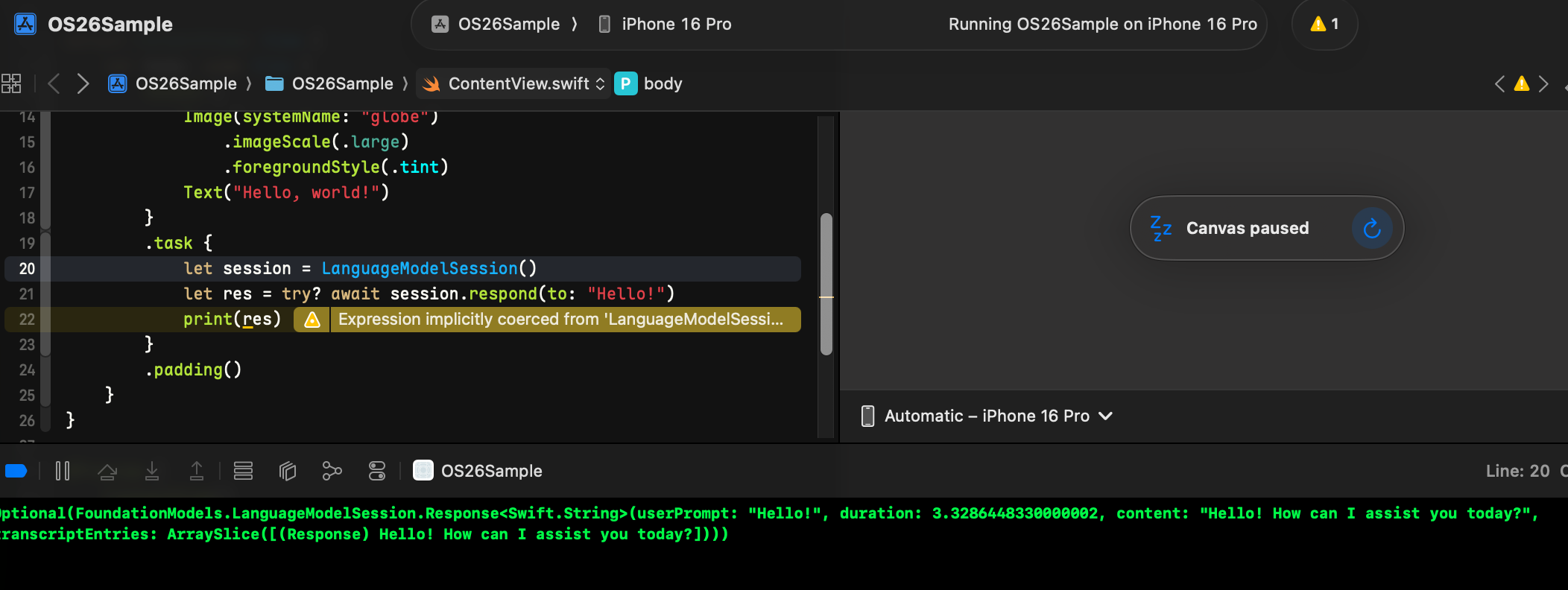The height and width of the screenshot is (590, 1568).
Task: Click the Step Out debug icon
Action: click(x=197, y=471)
